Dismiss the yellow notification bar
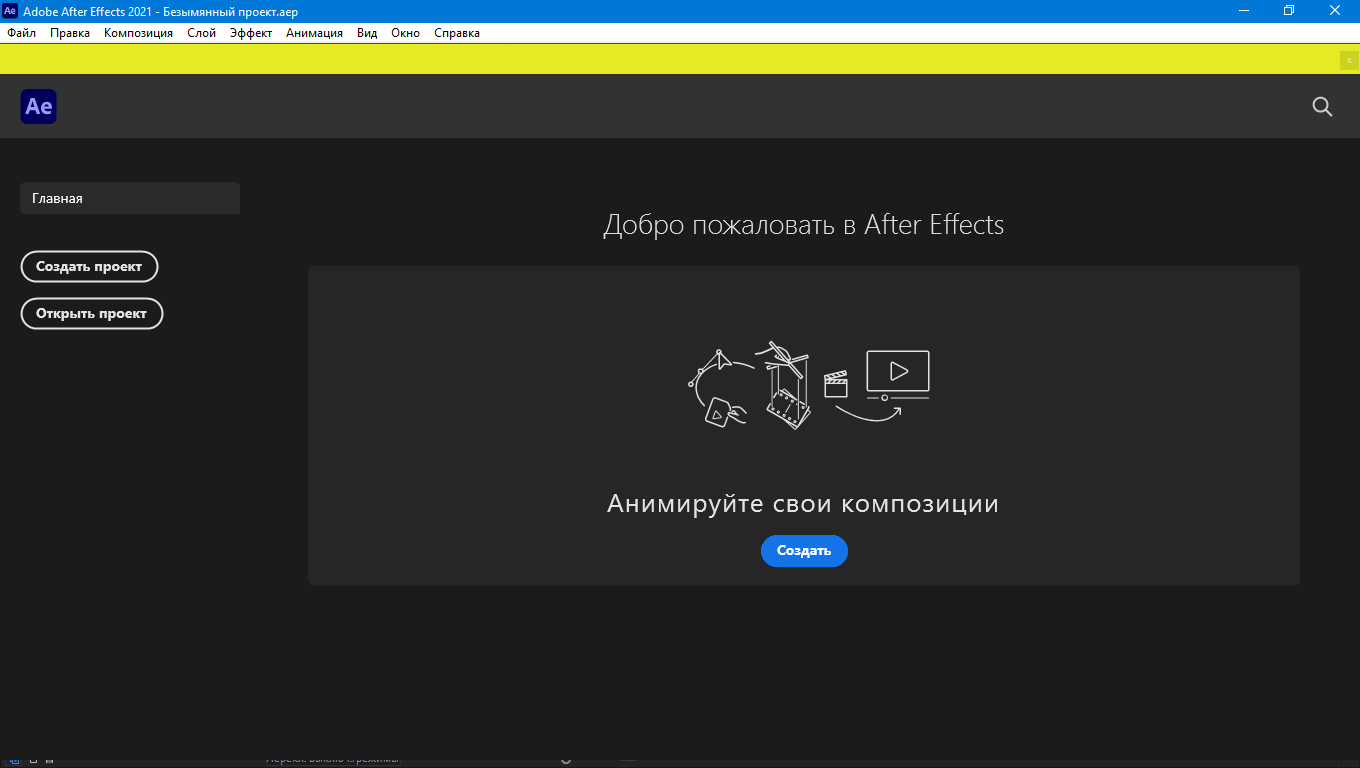This screenshot has height=768, width=1360. click(x=1349, y=60)
